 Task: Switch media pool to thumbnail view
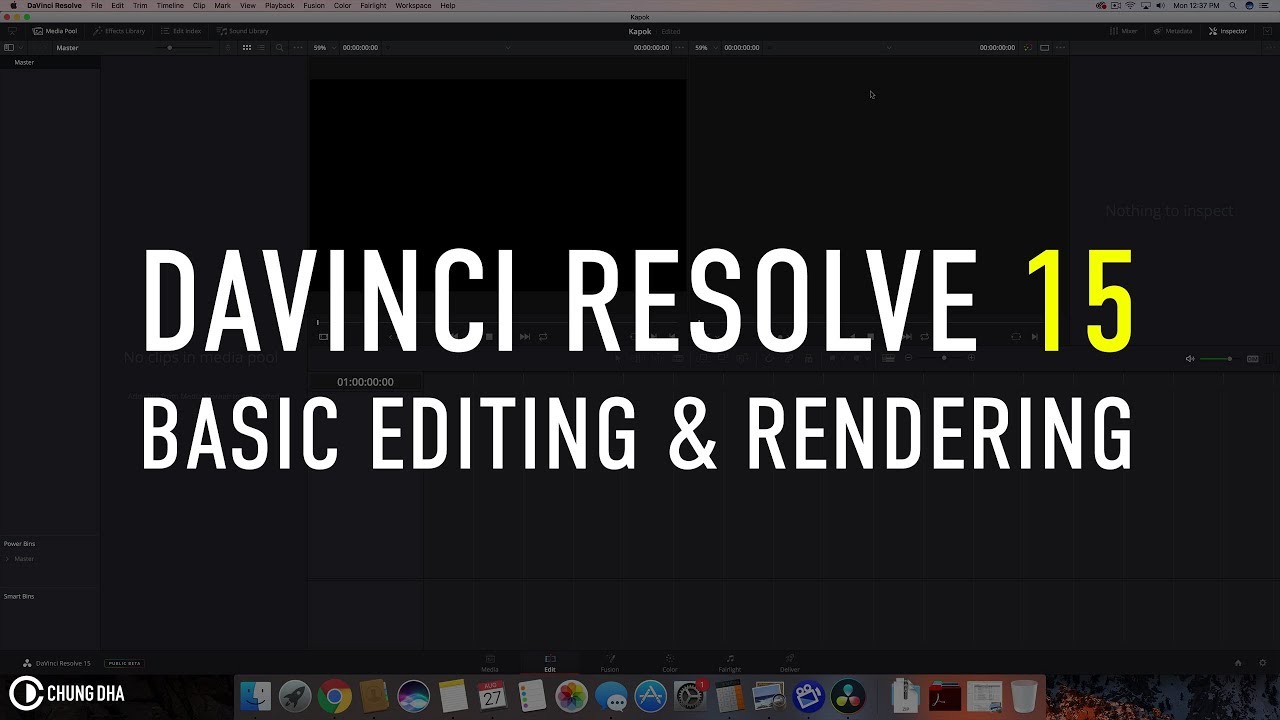click(x=247, y=48)
